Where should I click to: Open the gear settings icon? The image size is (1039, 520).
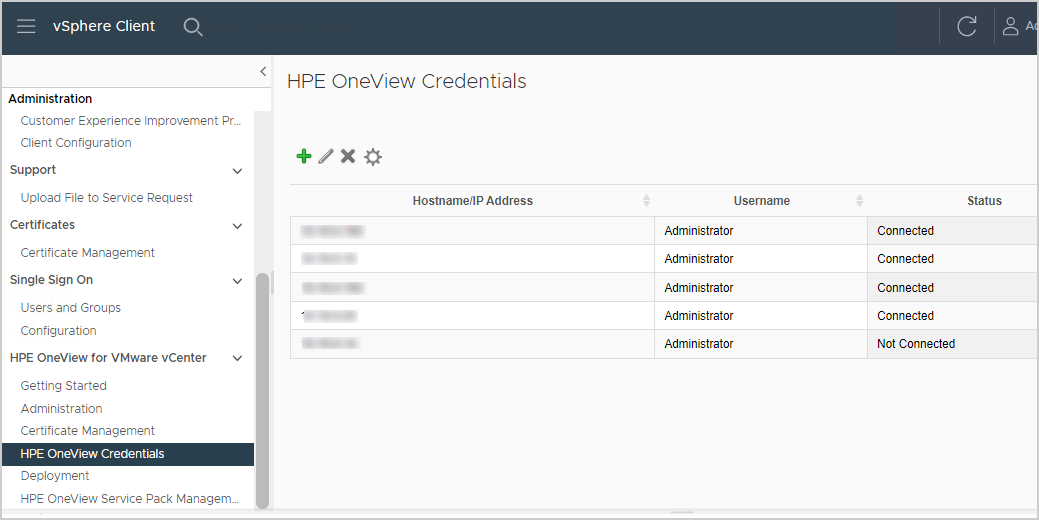373,157
